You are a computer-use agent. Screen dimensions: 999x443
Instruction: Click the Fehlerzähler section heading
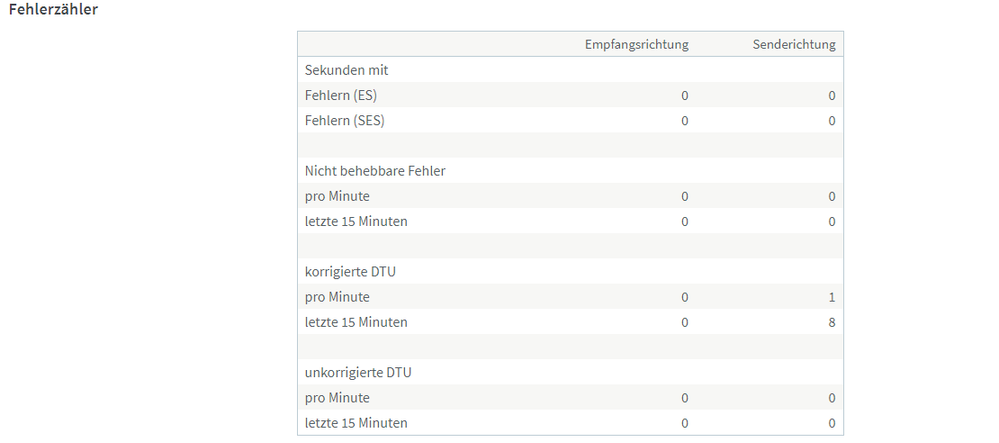coord(53,9)
